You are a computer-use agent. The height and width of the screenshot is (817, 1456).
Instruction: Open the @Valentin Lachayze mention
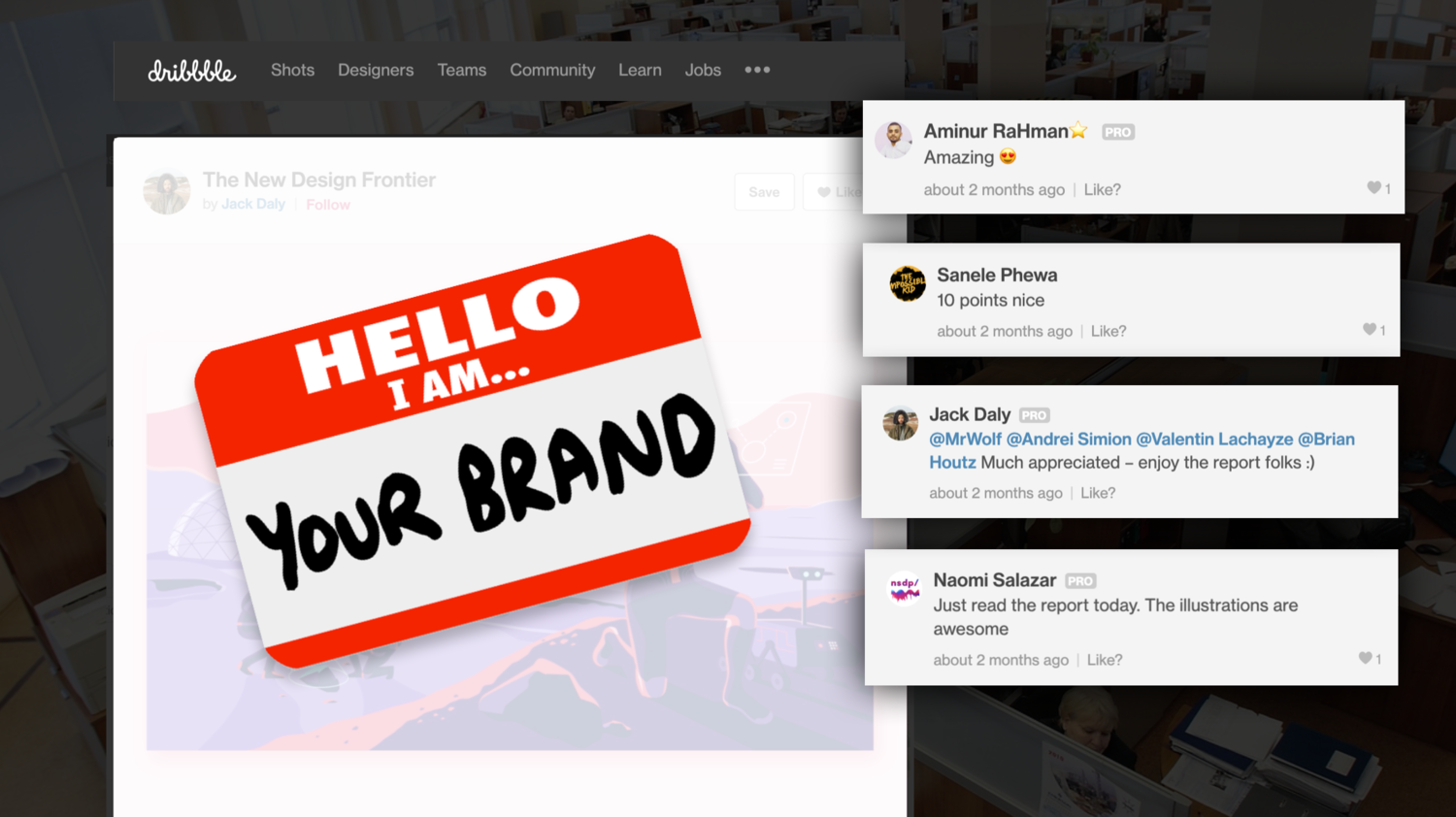[1214, 440]
